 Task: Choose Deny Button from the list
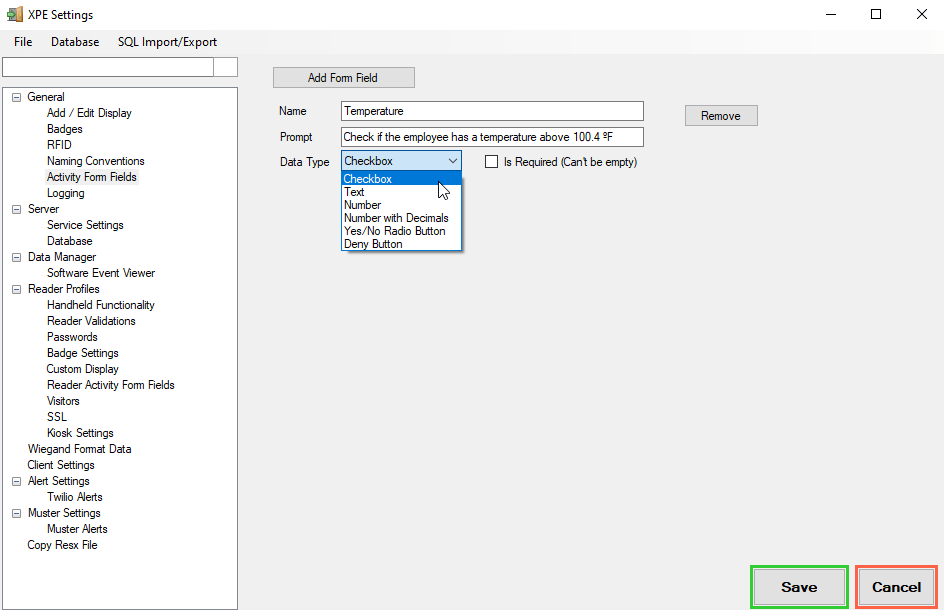[401, 244]
